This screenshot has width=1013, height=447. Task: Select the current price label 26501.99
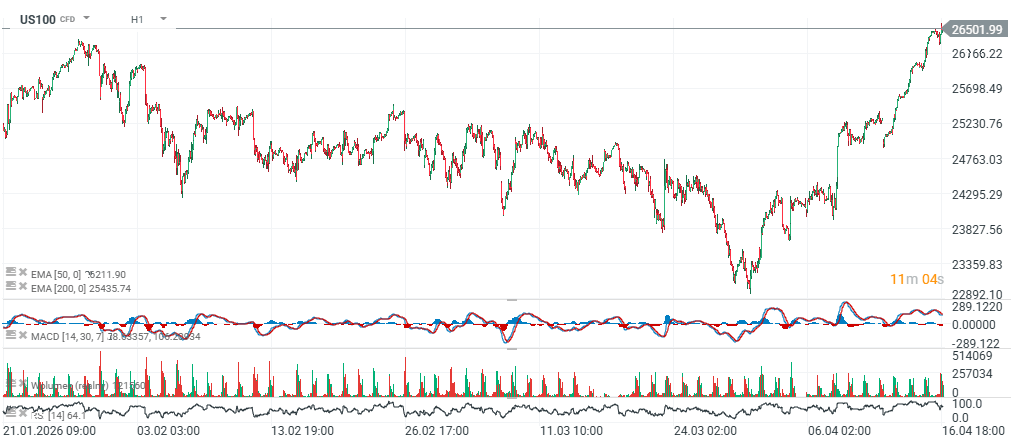977,30
